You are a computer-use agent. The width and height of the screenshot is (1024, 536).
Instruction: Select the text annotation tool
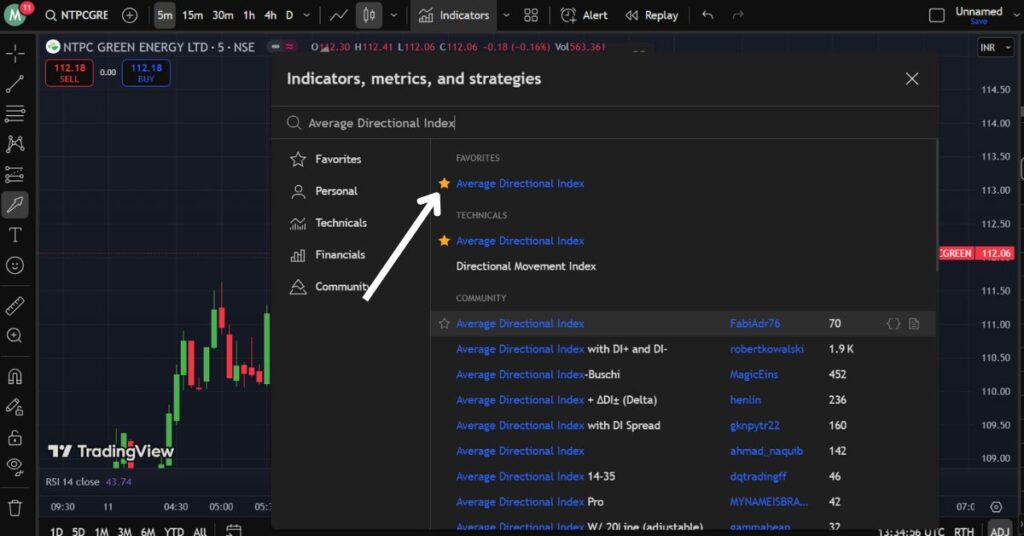(15, 235)
